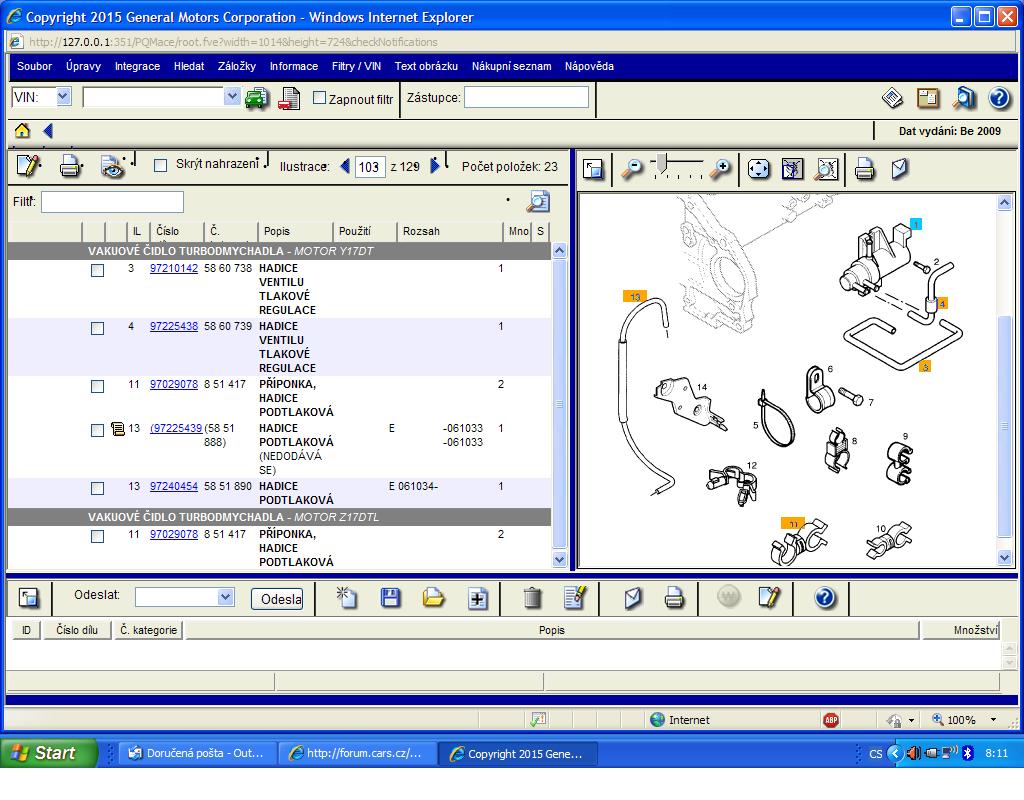Click the trash can delete icon
This screenshot has height=800, width=1024.
click(532, 597)
